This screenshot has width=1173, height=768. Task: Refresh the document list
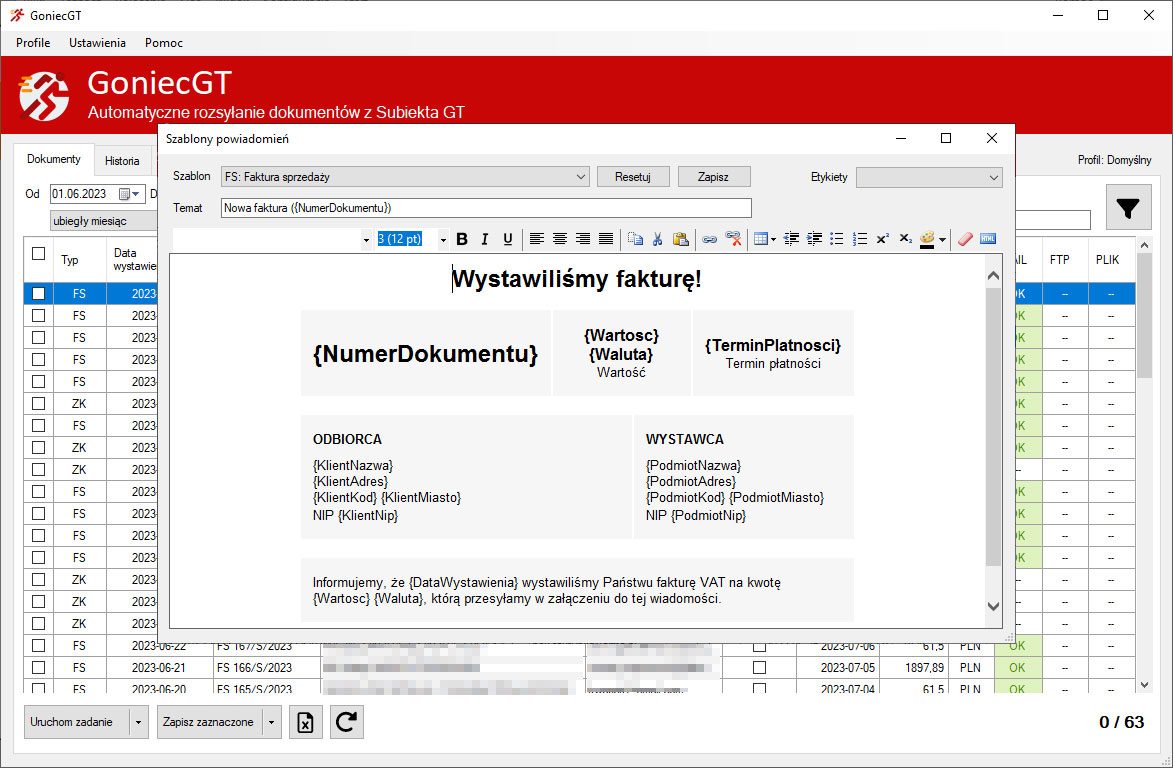[346, 722]
